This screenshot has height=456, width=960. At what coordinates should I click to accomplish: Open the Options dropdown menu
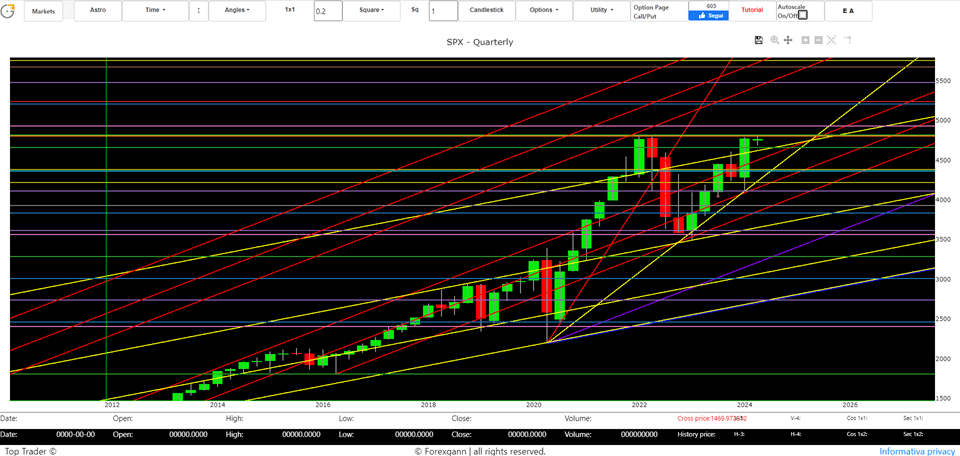point(545,11)
